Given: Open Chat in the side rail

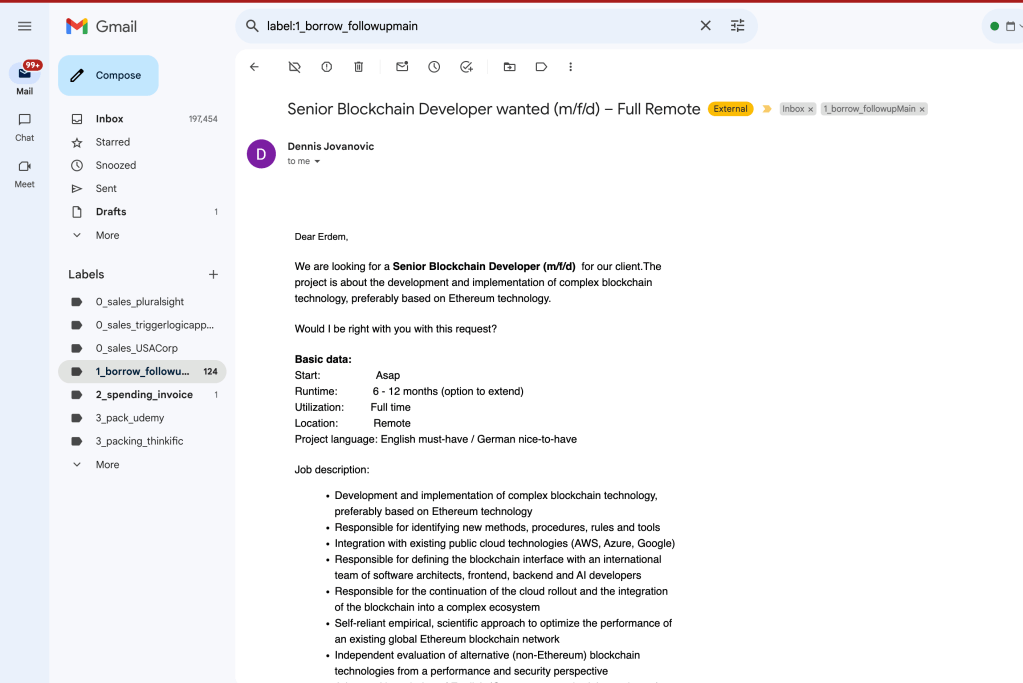Looking at the screenshot, I should click(x=25, y=127).
